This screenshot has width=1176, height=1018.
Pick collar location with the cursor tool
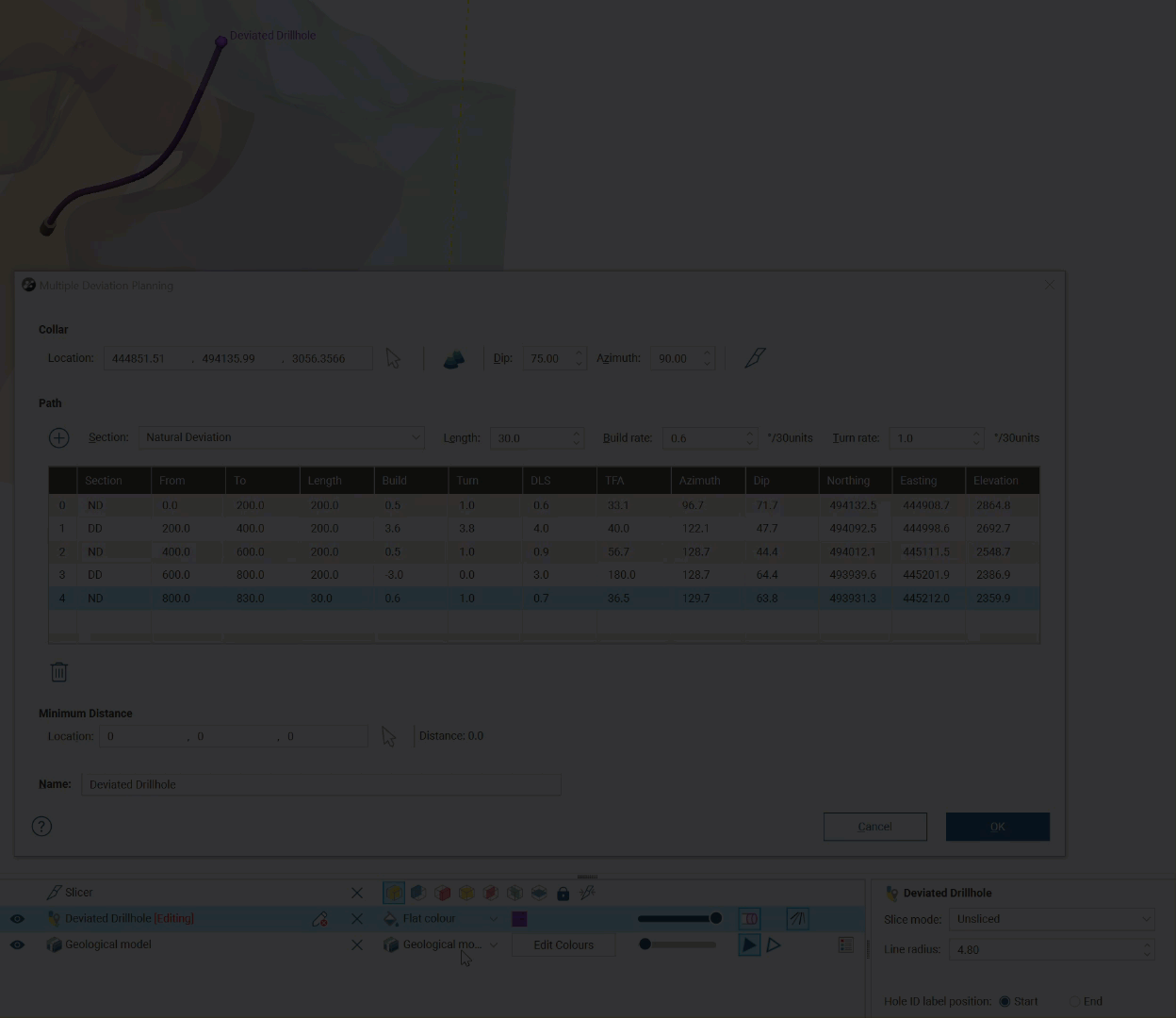click(393, 359)
